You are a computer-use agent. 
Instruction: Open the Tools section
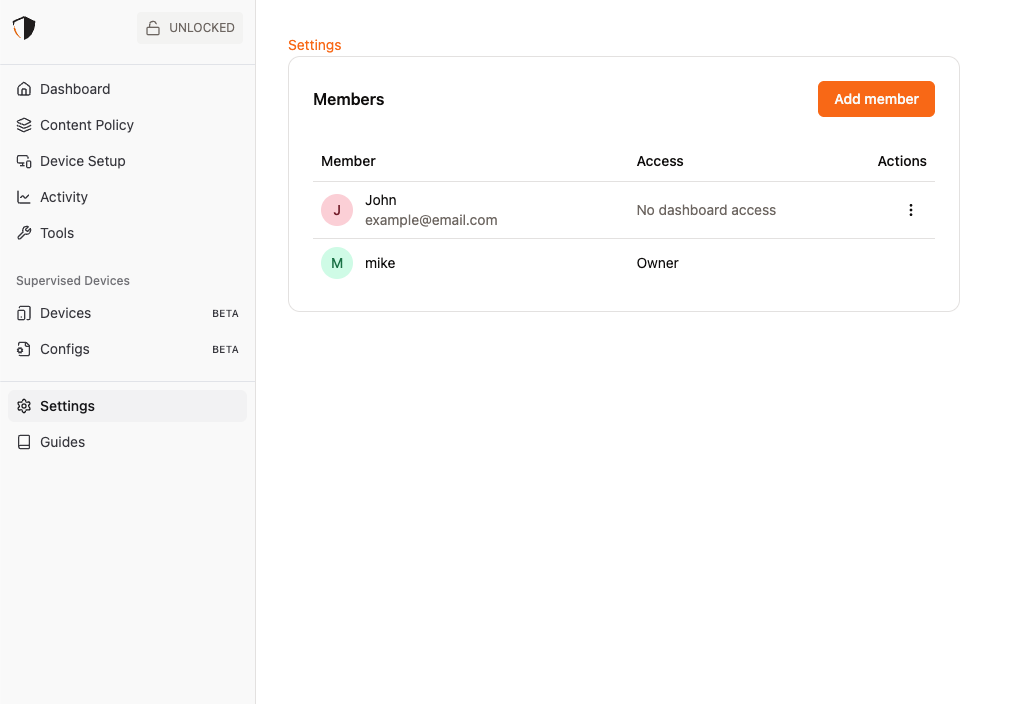(x=128, y=233)
